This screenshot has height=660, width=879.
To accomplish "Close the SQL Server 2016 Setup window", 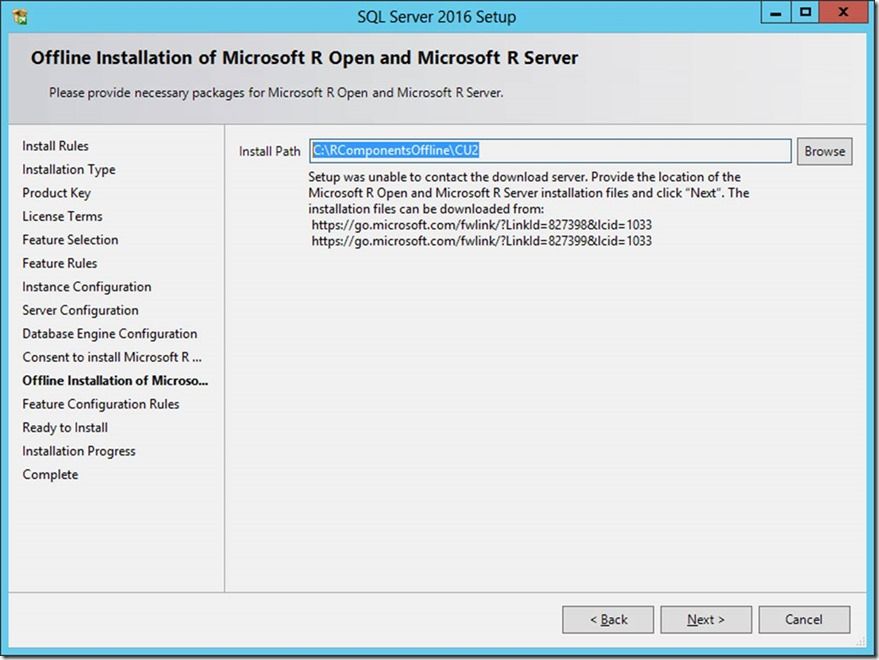I will pyautogui.click(x=843, y=12).
